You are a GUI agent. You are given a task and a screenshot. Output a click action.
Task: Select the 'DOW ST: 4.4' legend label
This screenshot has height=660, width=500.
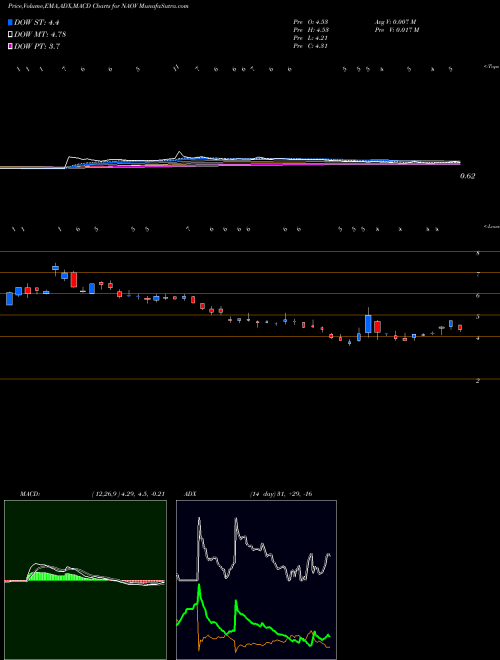[x=39, y=23]
